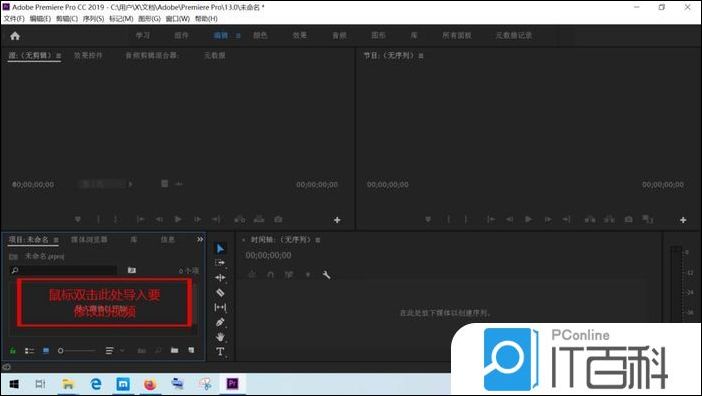Viewport: 702px width, 396px height.
Task: Export frame camera in Program monitor
Action: pos(629,219)
